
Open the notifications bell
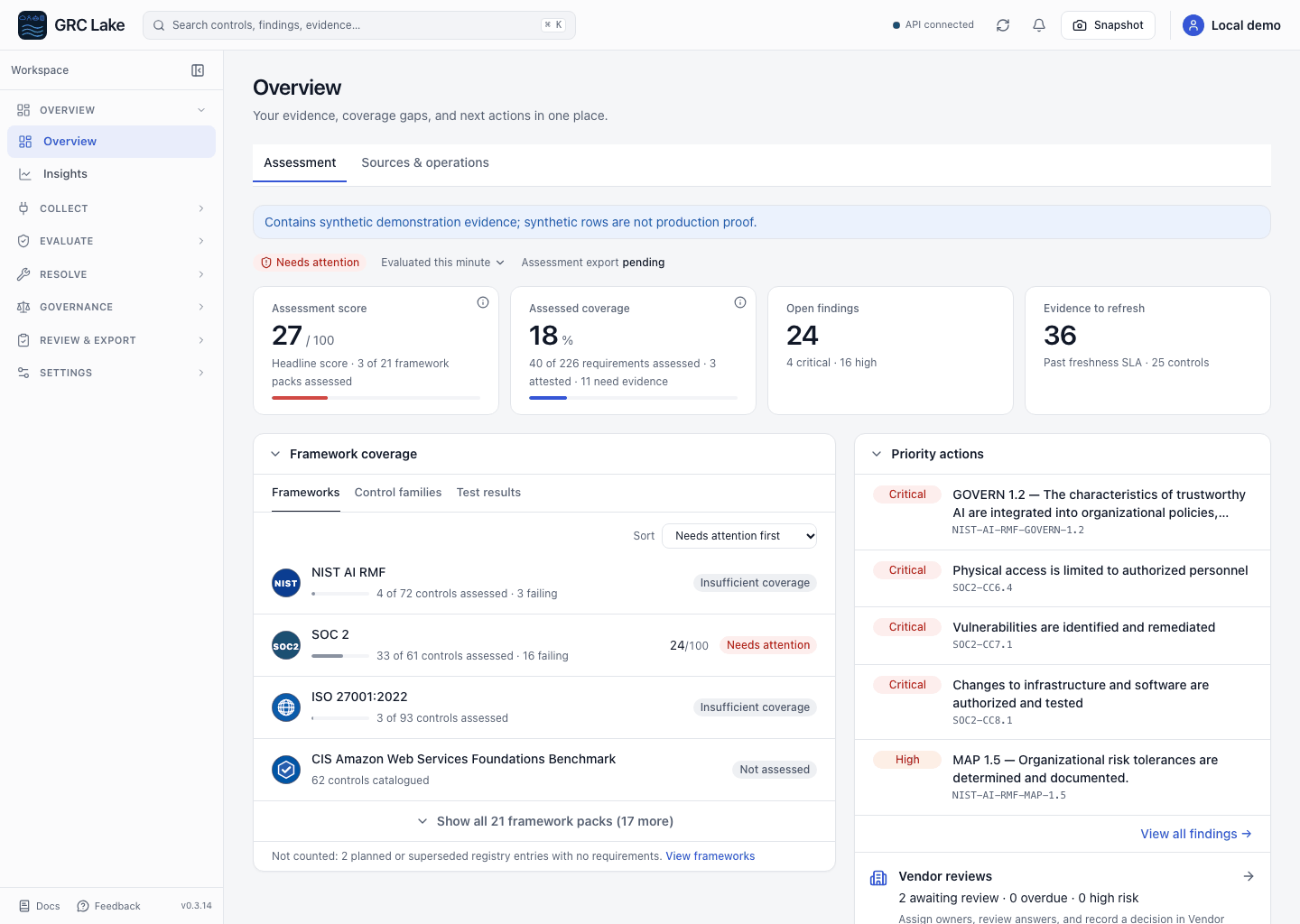pyautogui.click(x=1039, y=25)
